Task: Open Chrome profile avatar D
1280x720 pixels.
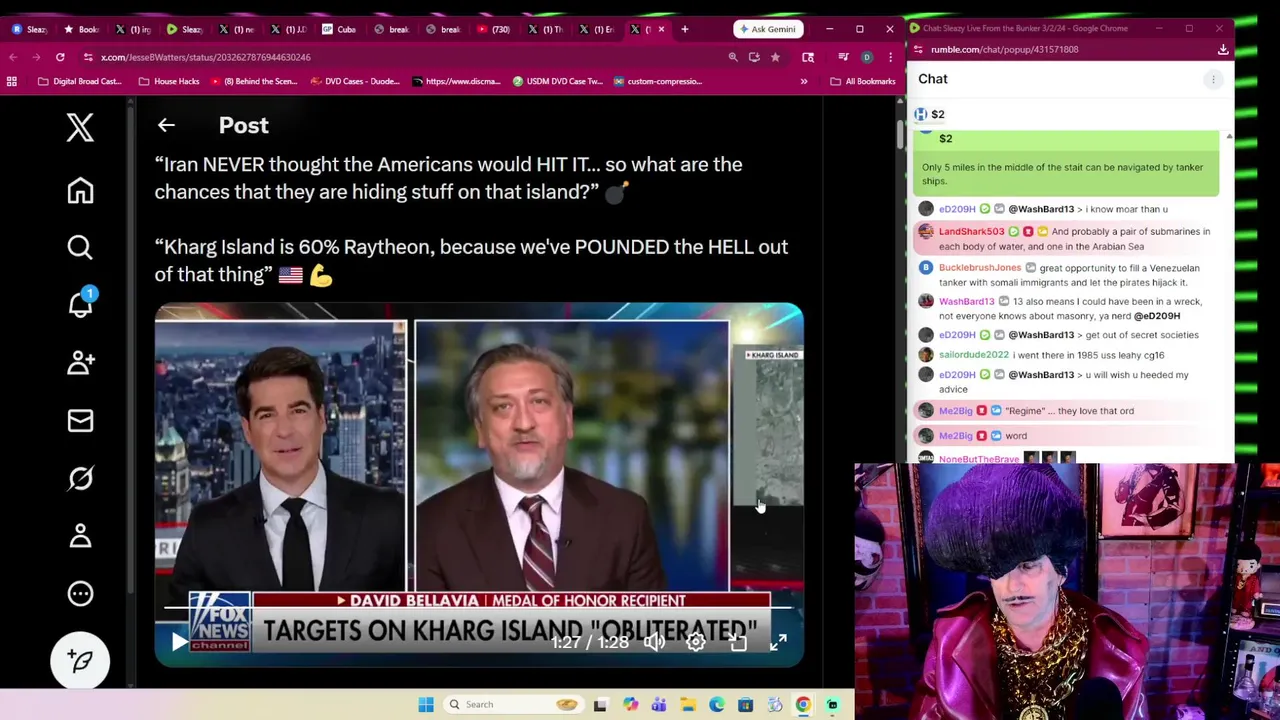Action: point(866,57)
